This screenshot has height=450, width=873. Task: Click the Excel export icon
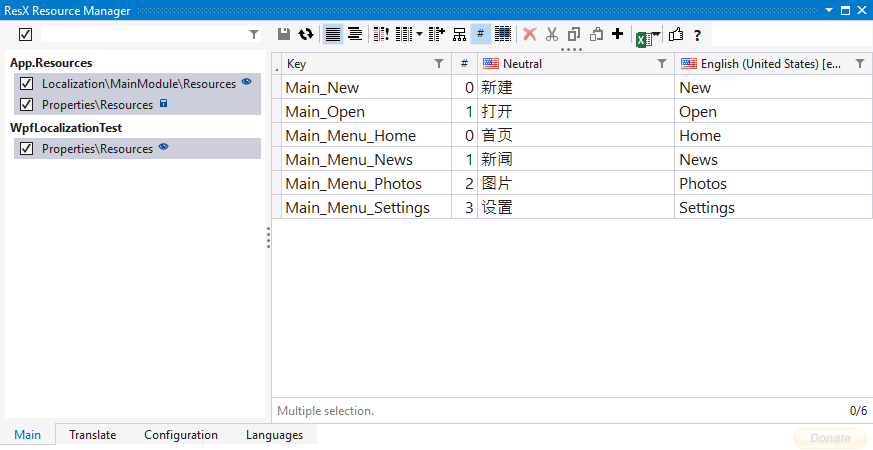[x=644, y=40]
